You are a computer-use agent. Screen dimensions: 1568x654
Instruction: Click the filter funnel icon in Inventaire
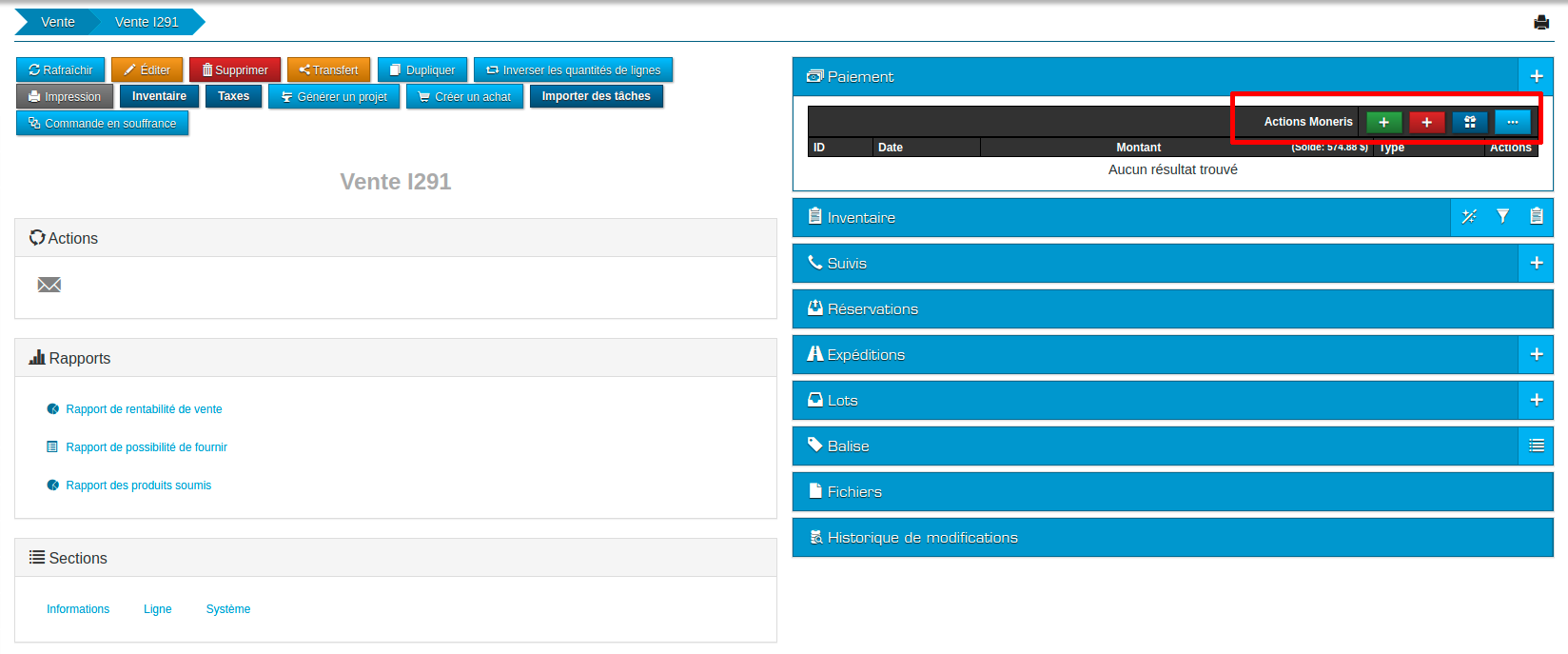tap(1502, 217)
